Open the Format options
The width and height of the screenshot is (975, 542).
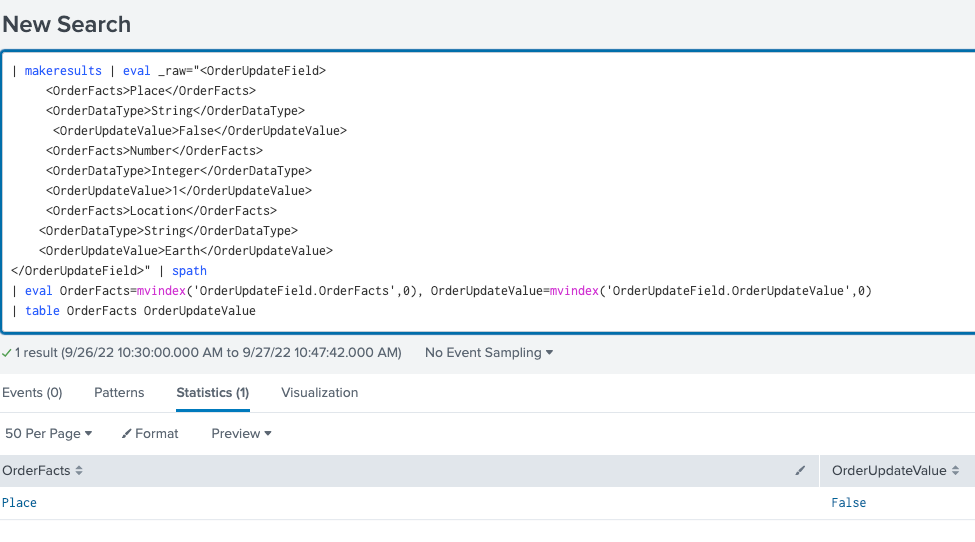pyautogui.click(x=150, y=434)
